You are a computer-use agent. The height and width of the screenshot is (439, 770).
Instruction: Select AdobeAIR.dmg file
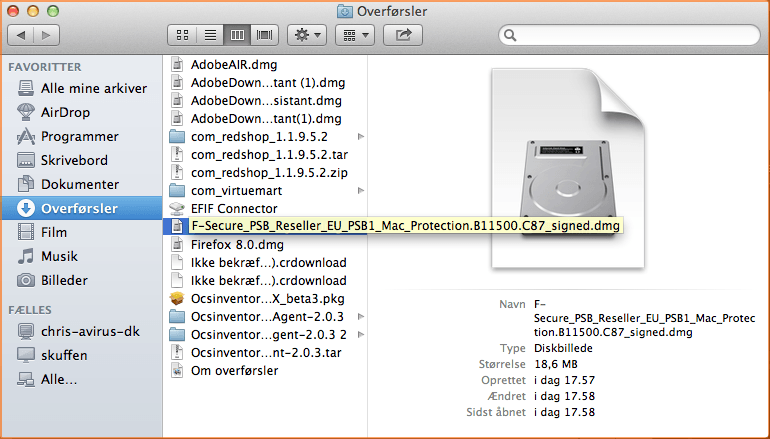click(265, 65)
